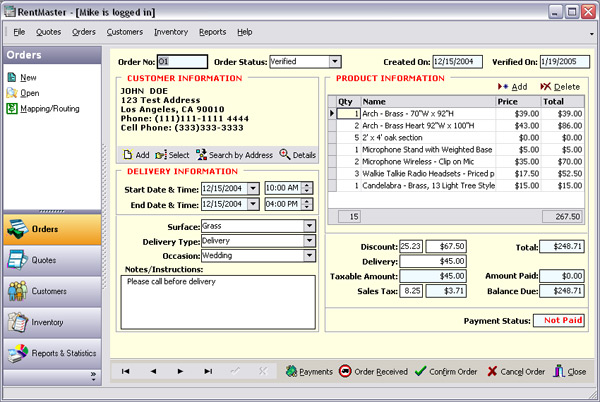
Task: Click the Name column header
Action: [428, 102]
